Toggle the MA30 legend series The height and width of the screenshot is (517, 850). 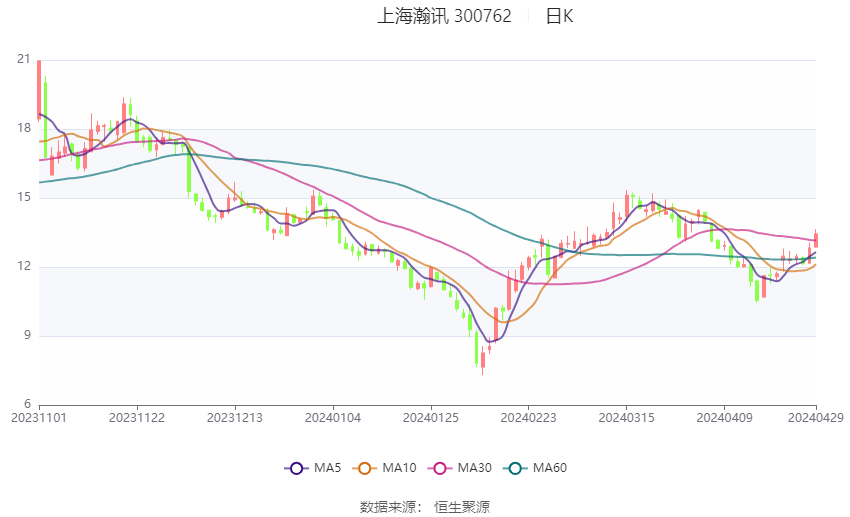click(460, 468)
